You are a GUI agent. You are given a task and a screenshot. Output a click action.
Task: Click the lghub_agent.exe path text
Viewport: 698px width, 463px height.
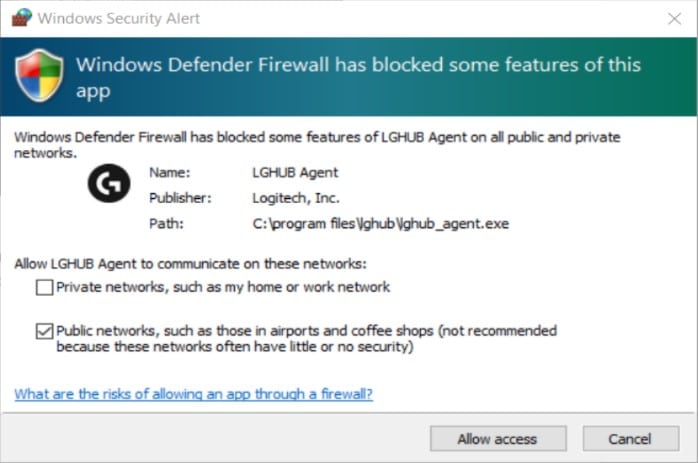380,223
